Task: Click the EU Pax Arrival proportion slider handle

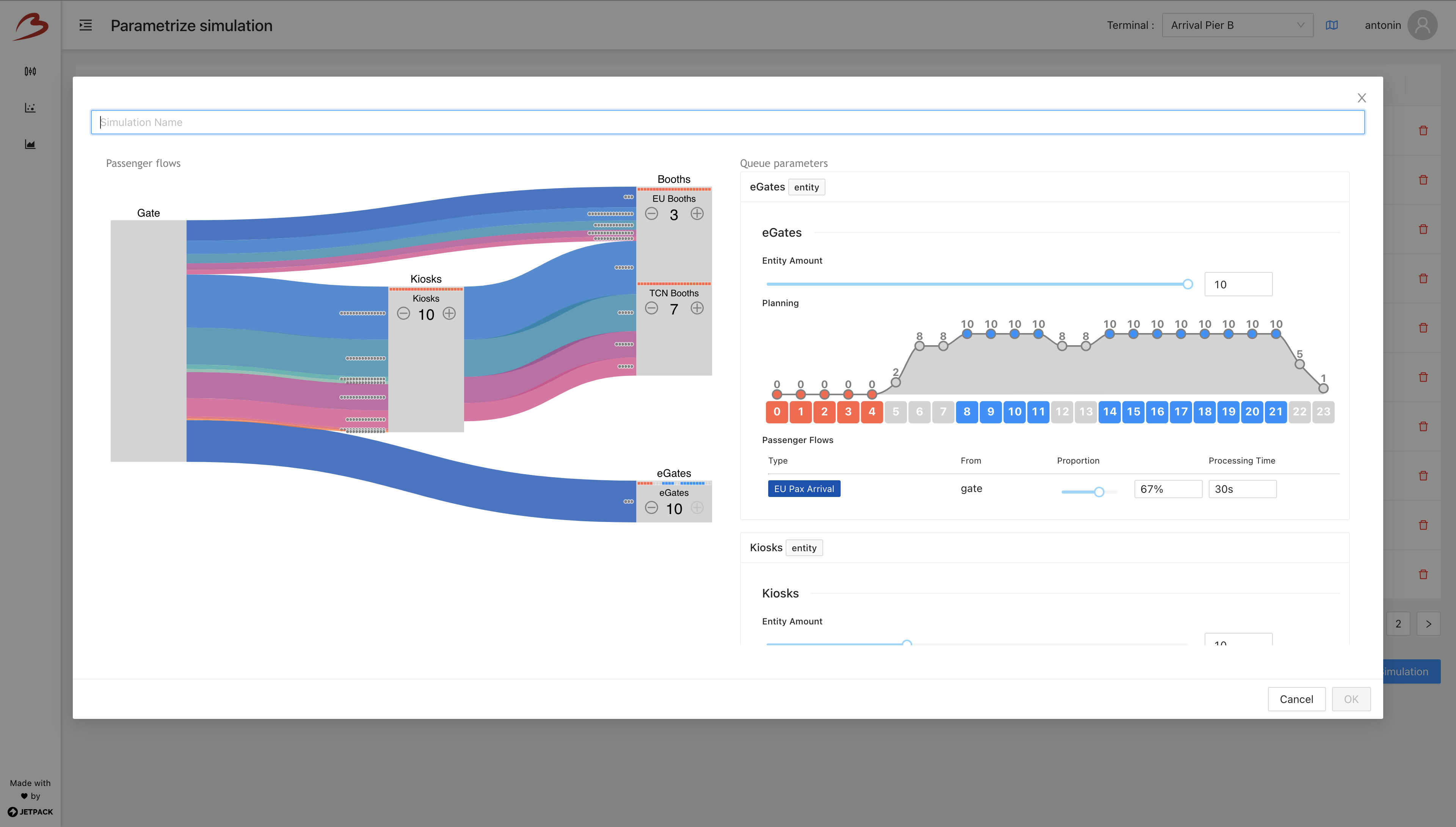Action: (x=1099, y=492)
